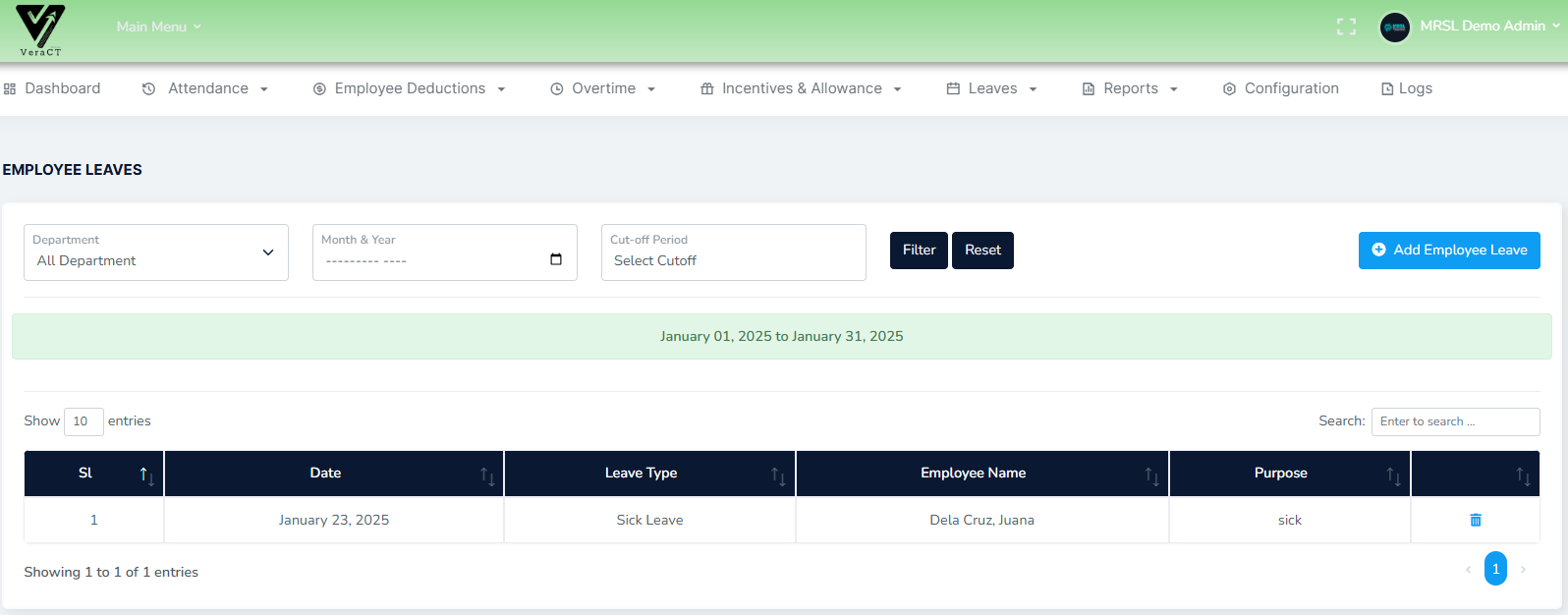Open calendar picker in Month & Year field
The image size is (1568, 615).
click(x=556, y=259)
